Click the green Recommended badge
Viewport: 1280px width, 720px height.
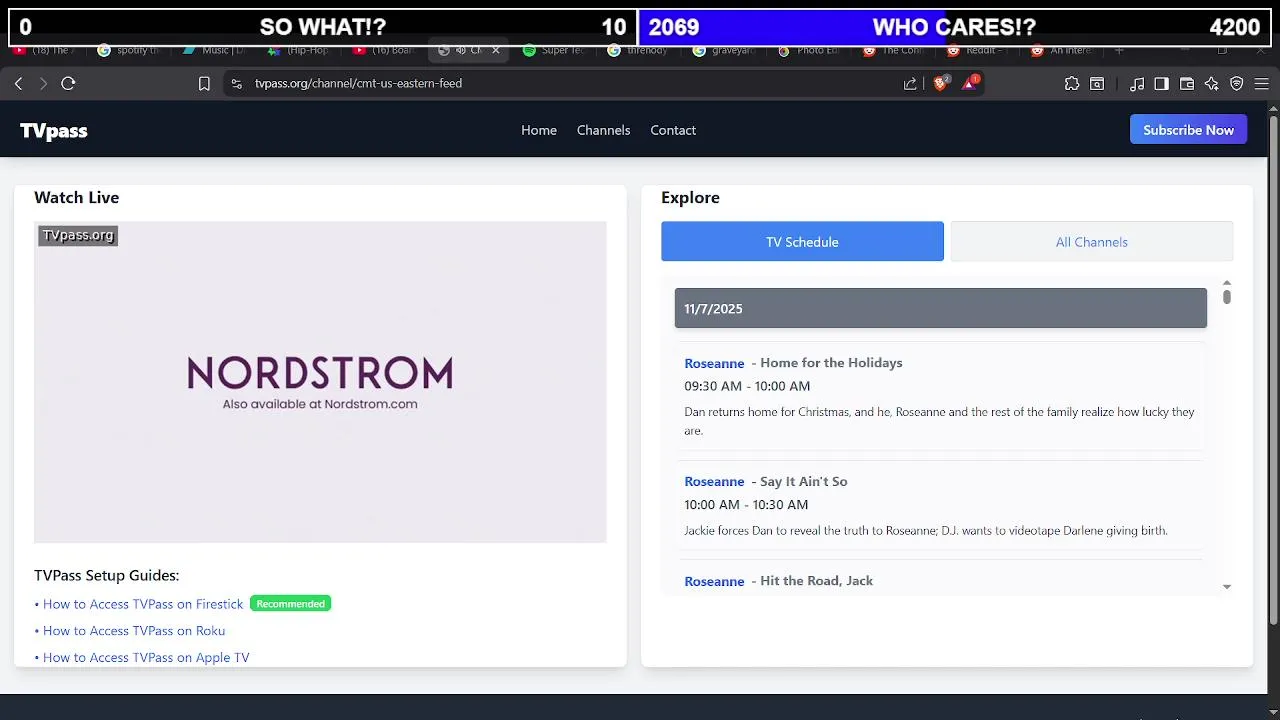[x=290, y=604]
